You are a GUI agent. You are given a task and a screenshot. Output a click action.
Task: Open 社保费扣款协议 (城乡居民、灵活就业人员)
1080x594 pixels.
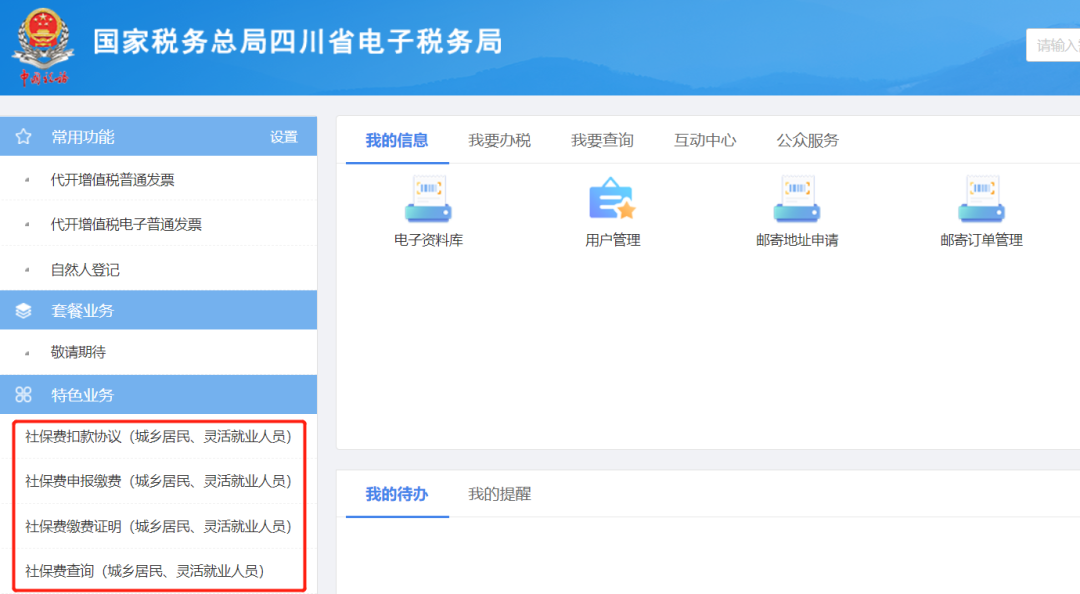pos(158,437)
